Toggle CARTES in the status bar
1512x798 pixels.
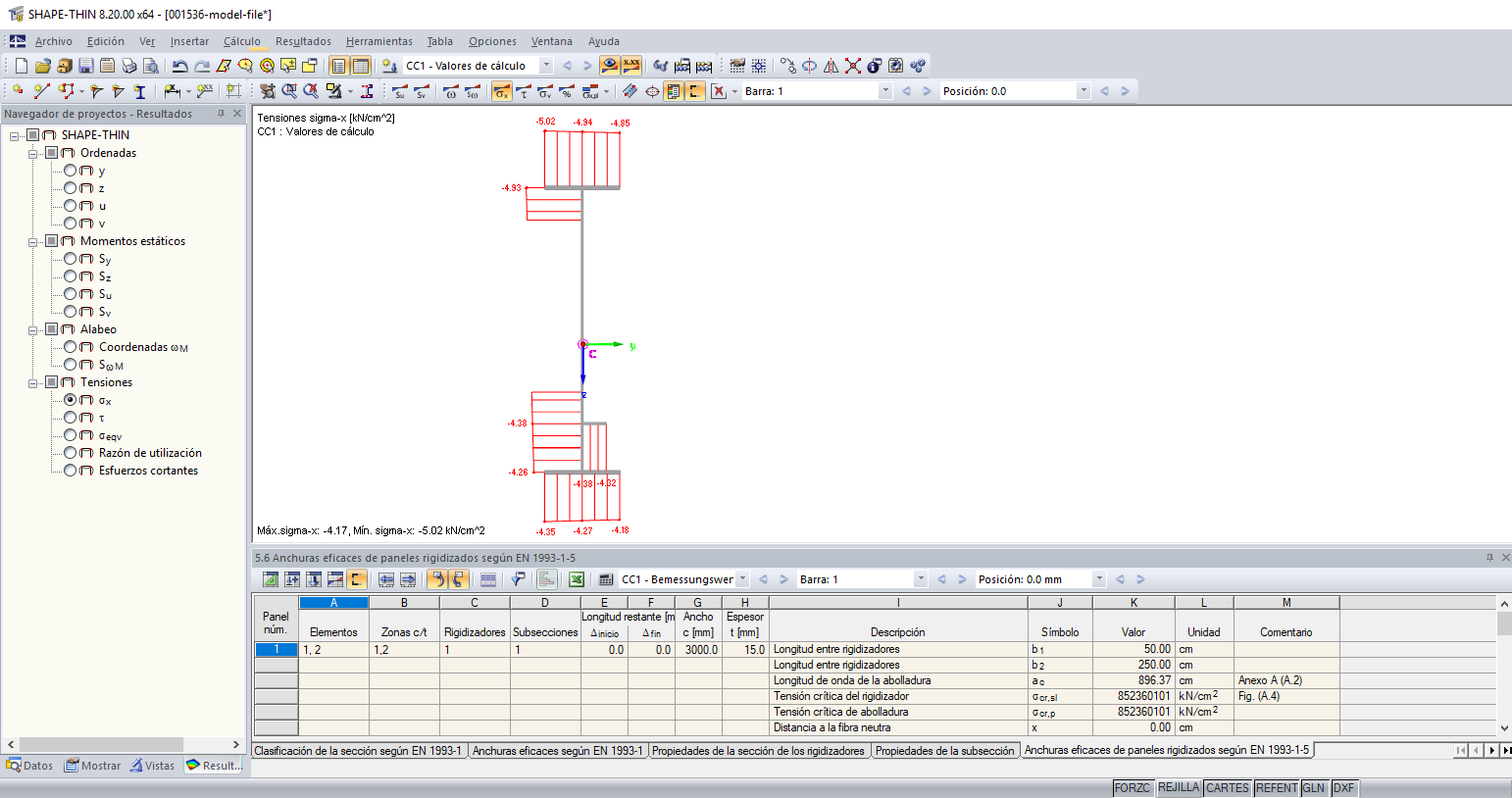coord(1228,788)
